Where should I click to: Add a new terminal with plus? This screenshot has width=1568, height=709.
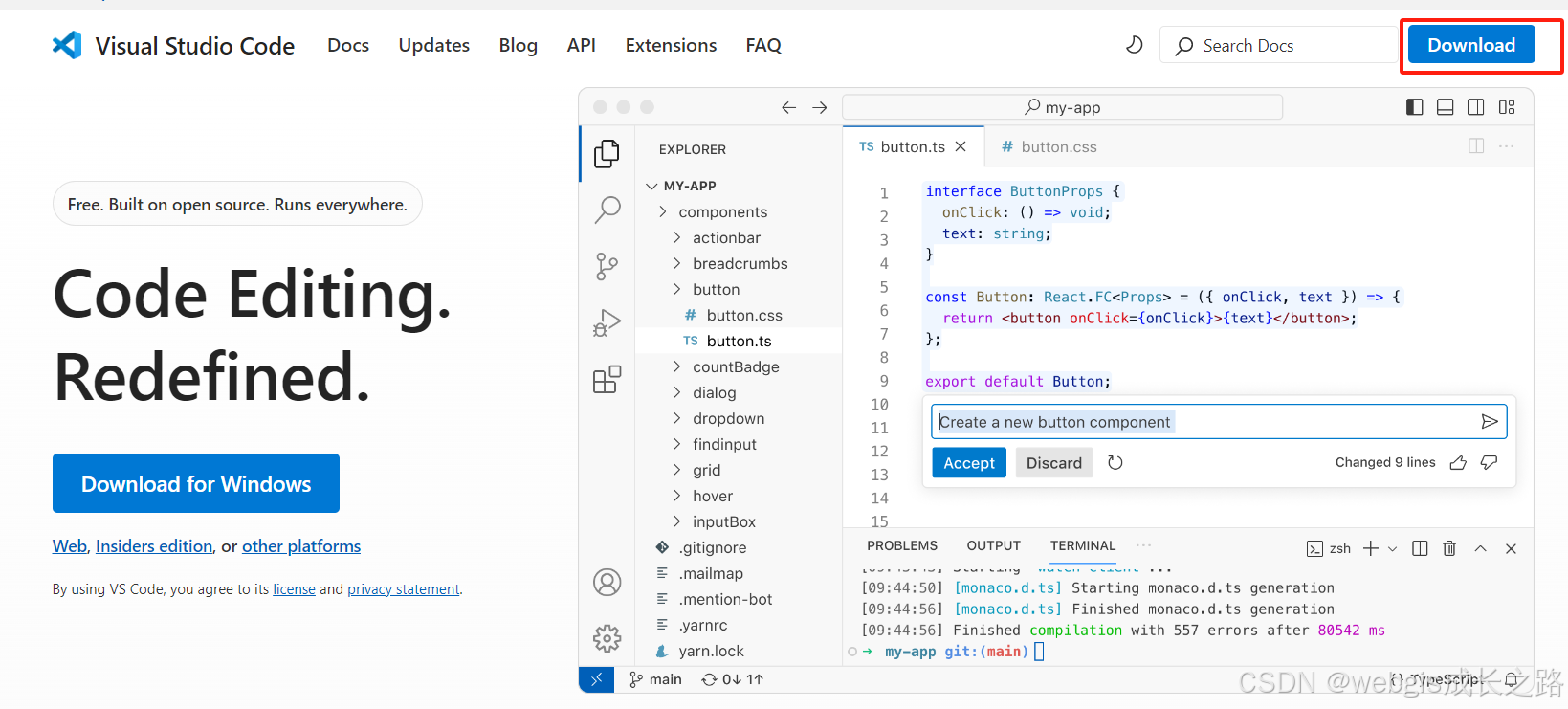coord(1371,548)
